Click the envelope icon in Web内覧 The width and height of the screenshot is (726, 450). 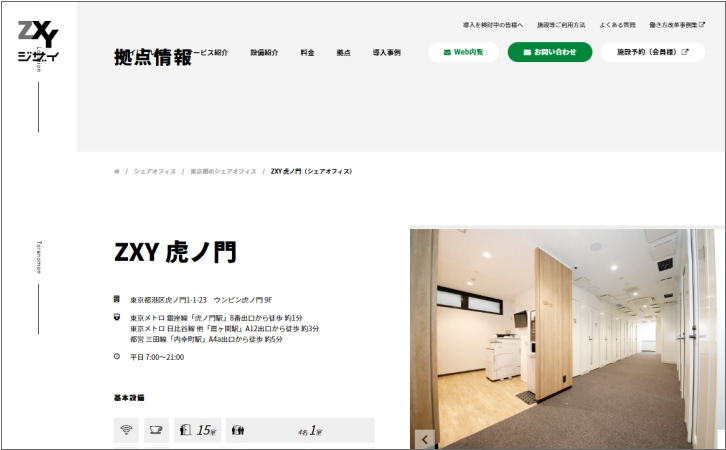click(447, 52)
